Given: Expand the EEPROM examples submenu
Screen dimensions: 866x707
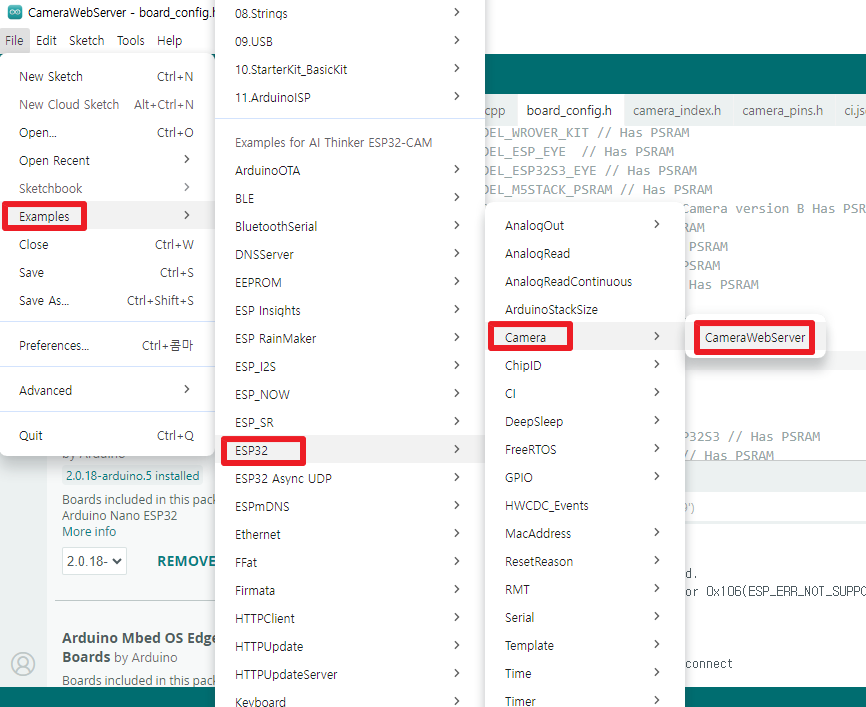Looking at the screenshot, I should pos(350,282).
